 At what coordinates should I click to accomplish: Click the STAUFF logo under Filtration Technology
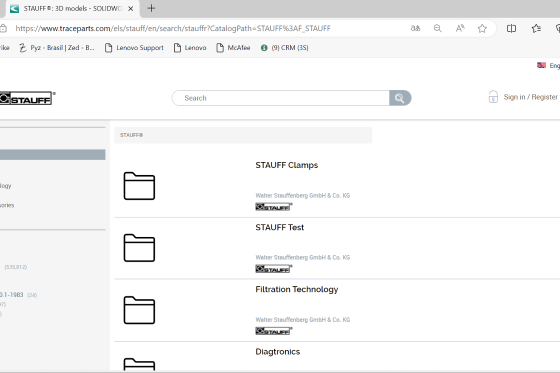click(x=274, y=331)
